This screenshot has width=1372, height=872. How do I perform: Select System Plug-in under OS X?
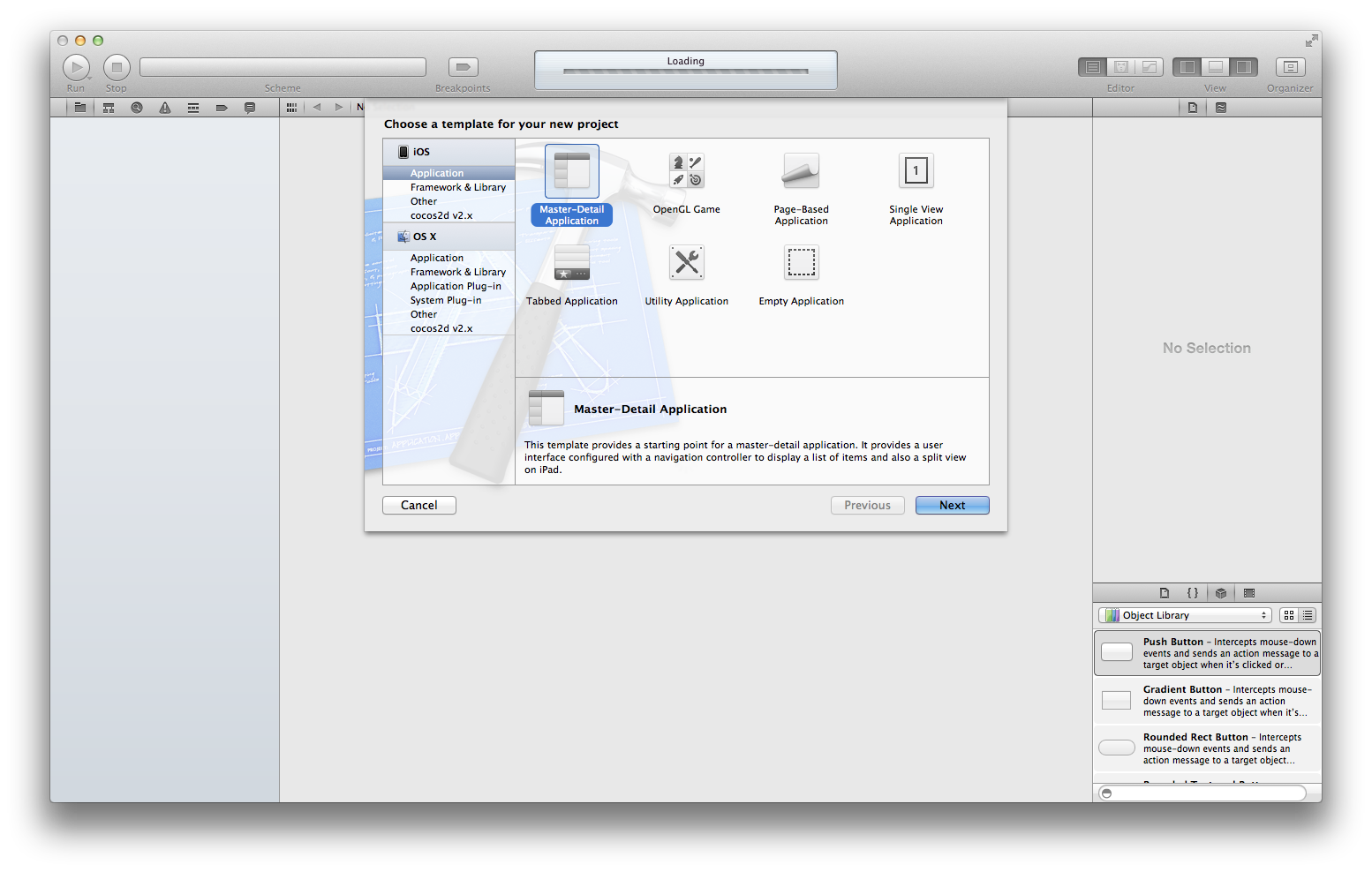click(449, 300)
